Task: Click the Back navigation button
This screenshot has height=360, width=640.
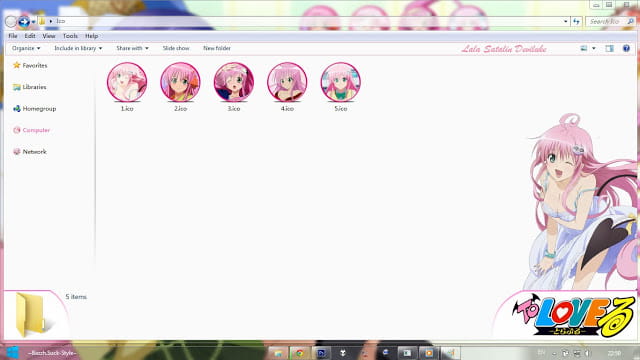Action: click(x=11, y=21)
